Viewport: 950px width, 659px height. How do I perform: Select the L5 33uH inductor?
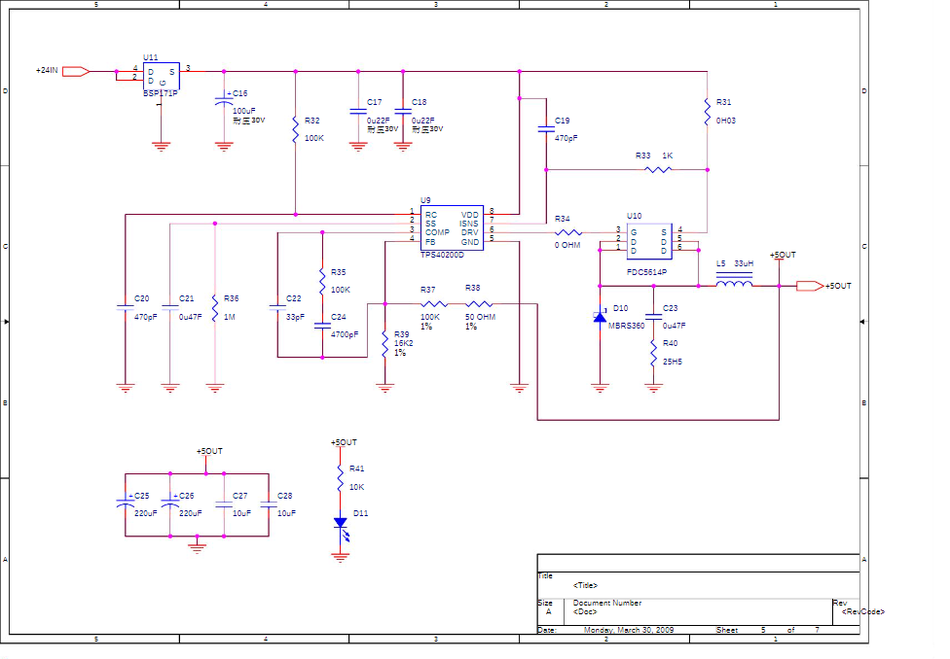(x=733, y=284)
